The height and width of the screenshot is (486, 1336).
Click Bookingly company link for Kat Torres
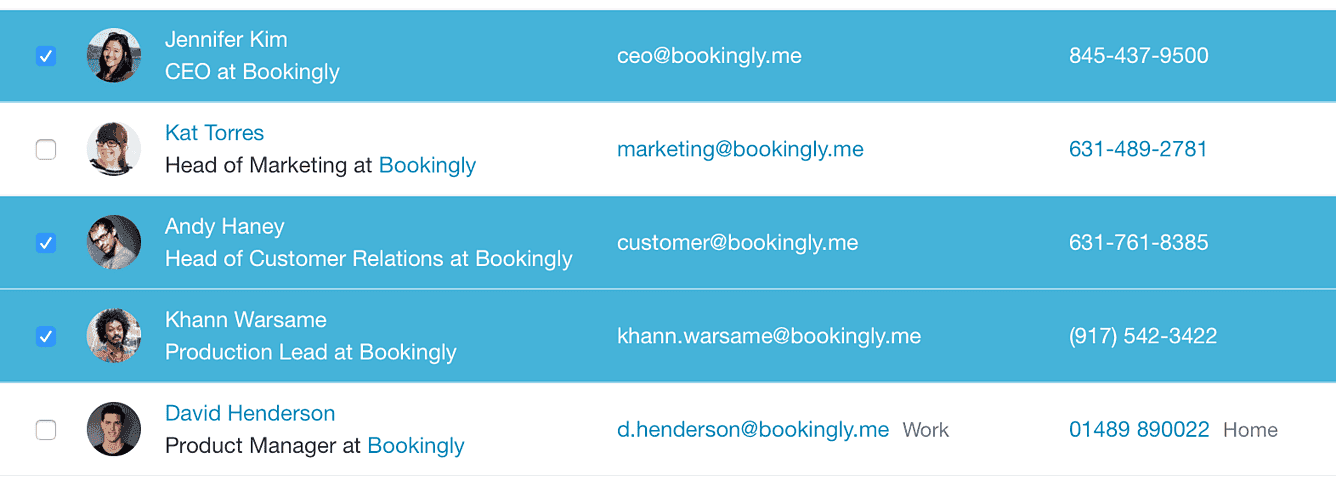point(427,165)
